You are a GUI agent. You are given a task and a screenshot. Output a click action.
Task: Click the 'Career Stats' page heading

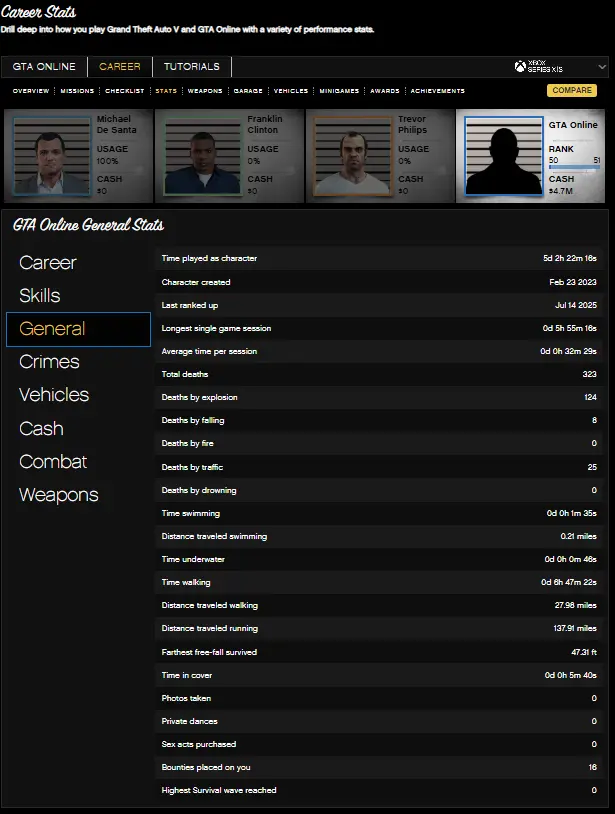click(x=38, y=11)
